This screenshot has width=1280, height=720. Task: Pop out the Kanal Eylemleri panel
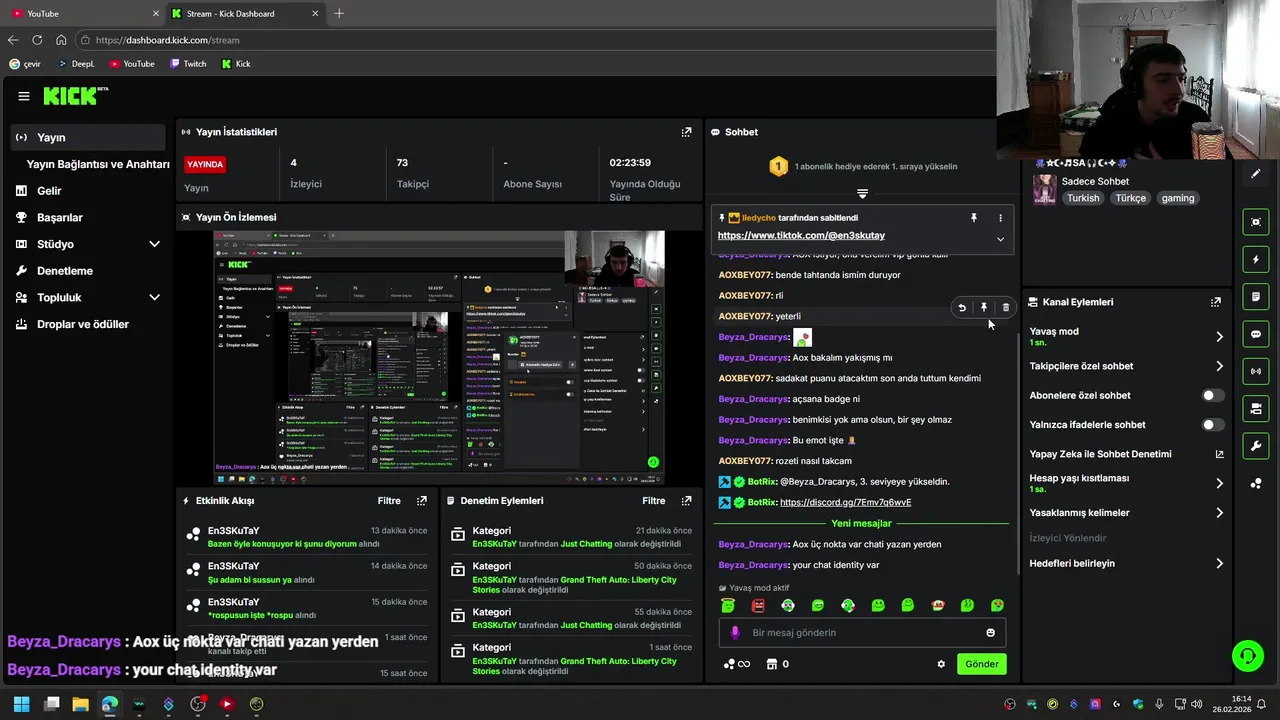(1216, 302)
